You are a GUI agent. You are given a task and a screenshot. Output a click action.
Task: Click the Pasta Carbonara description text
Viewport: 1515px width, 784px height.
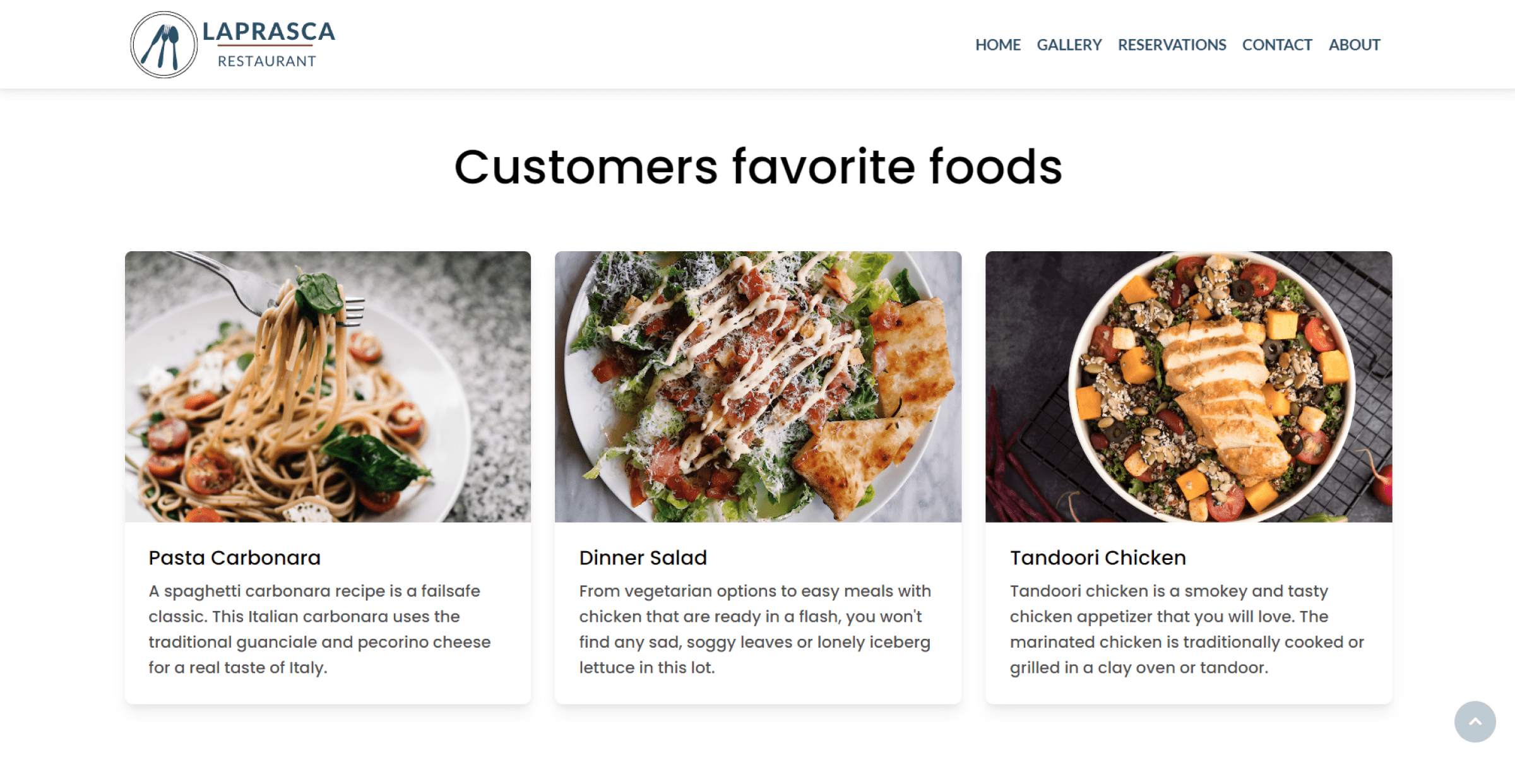point(319,629)
